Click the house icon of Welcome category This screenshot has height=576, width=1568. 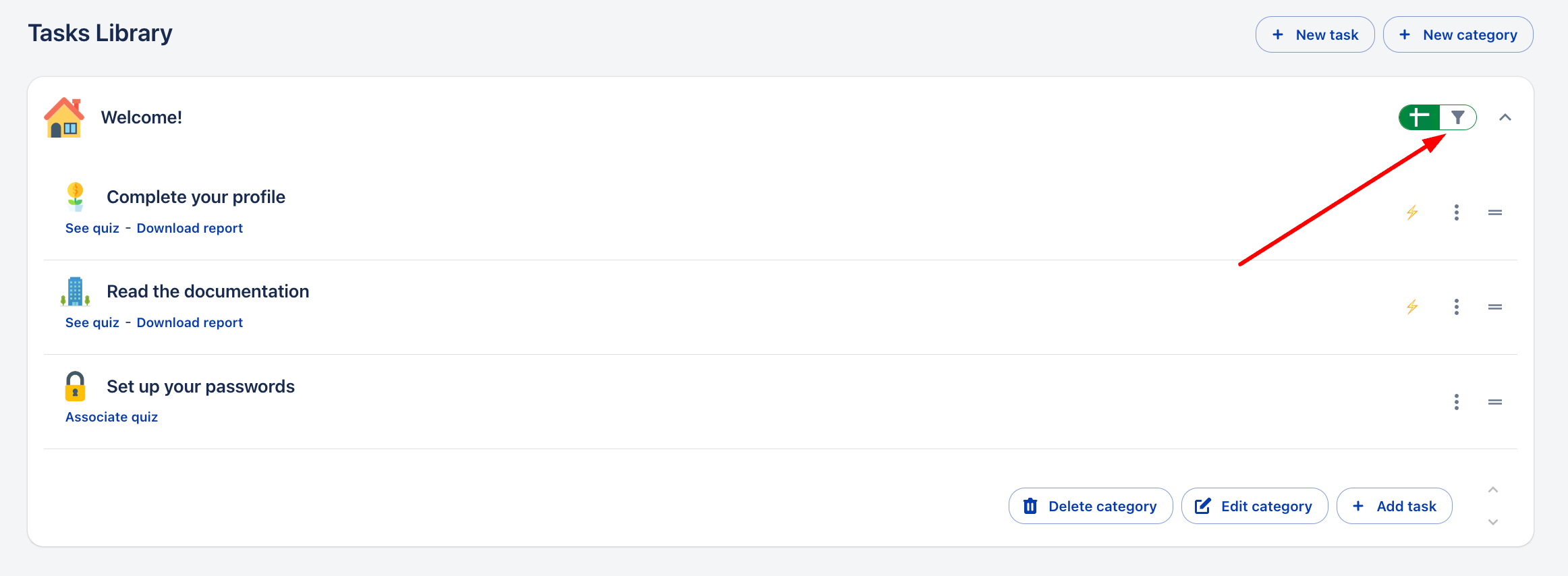(x=64, y=117)
